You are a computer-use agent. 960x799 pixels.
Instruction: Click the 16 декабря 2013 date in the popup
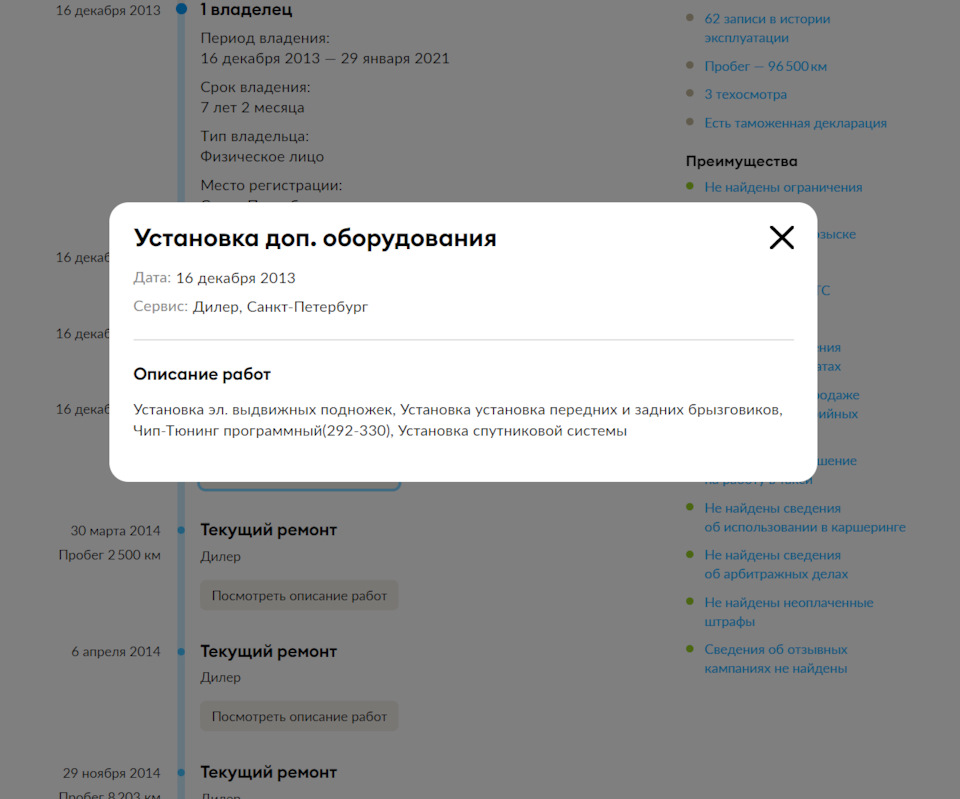(235, 278)
